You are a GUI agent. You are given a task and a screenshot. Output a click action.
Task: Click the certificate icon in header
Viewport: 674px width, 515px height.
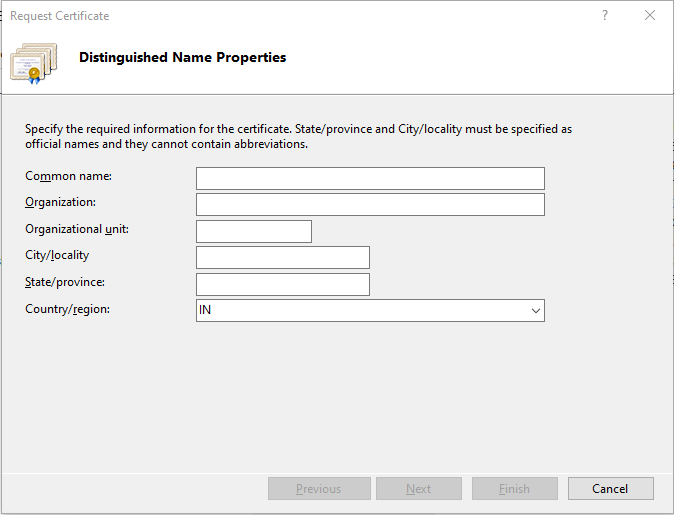point(34,63)
